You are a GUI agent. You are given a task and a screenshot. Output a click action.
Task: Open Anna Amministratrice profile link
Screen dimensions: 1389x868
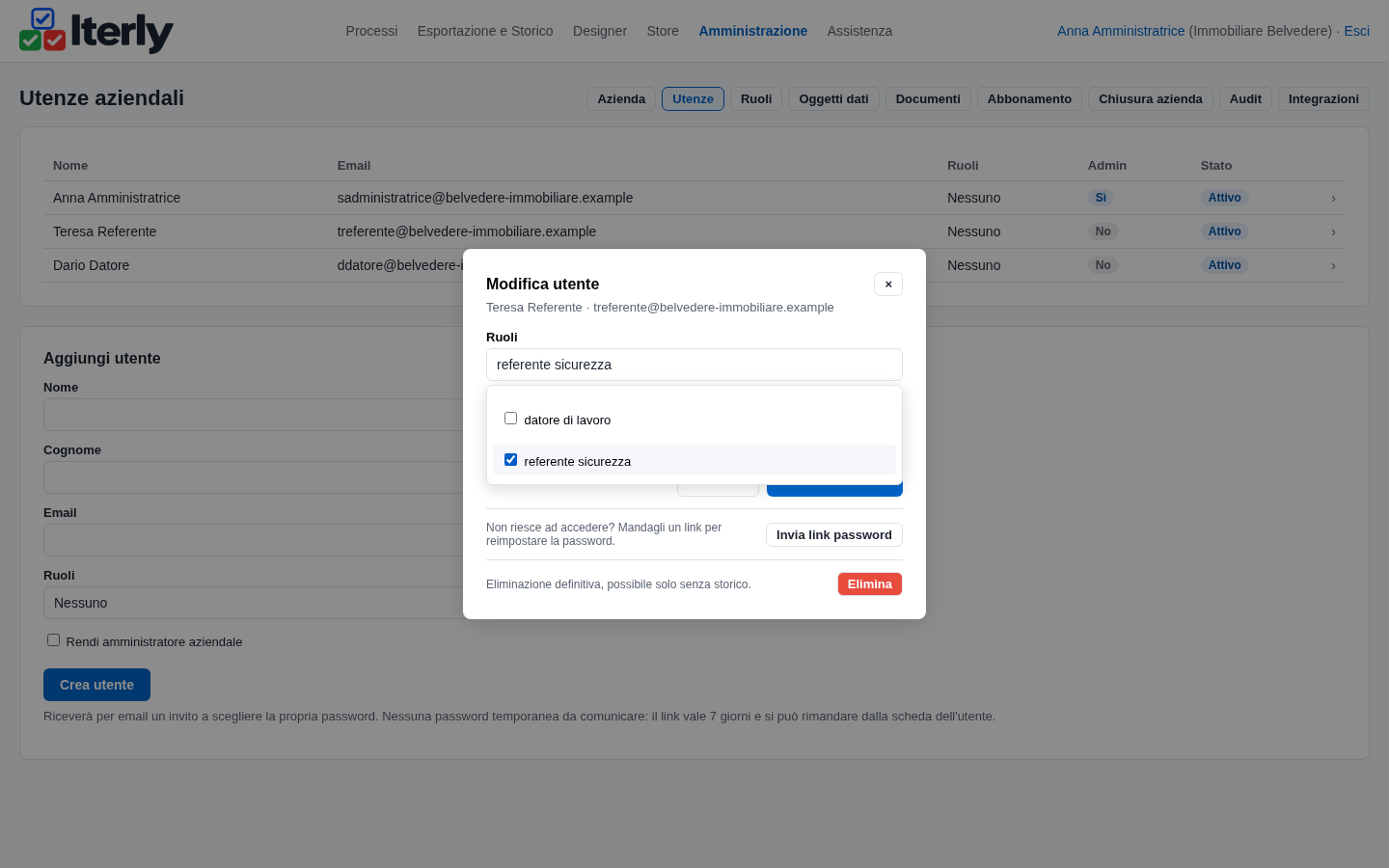tap(1121, 31)
